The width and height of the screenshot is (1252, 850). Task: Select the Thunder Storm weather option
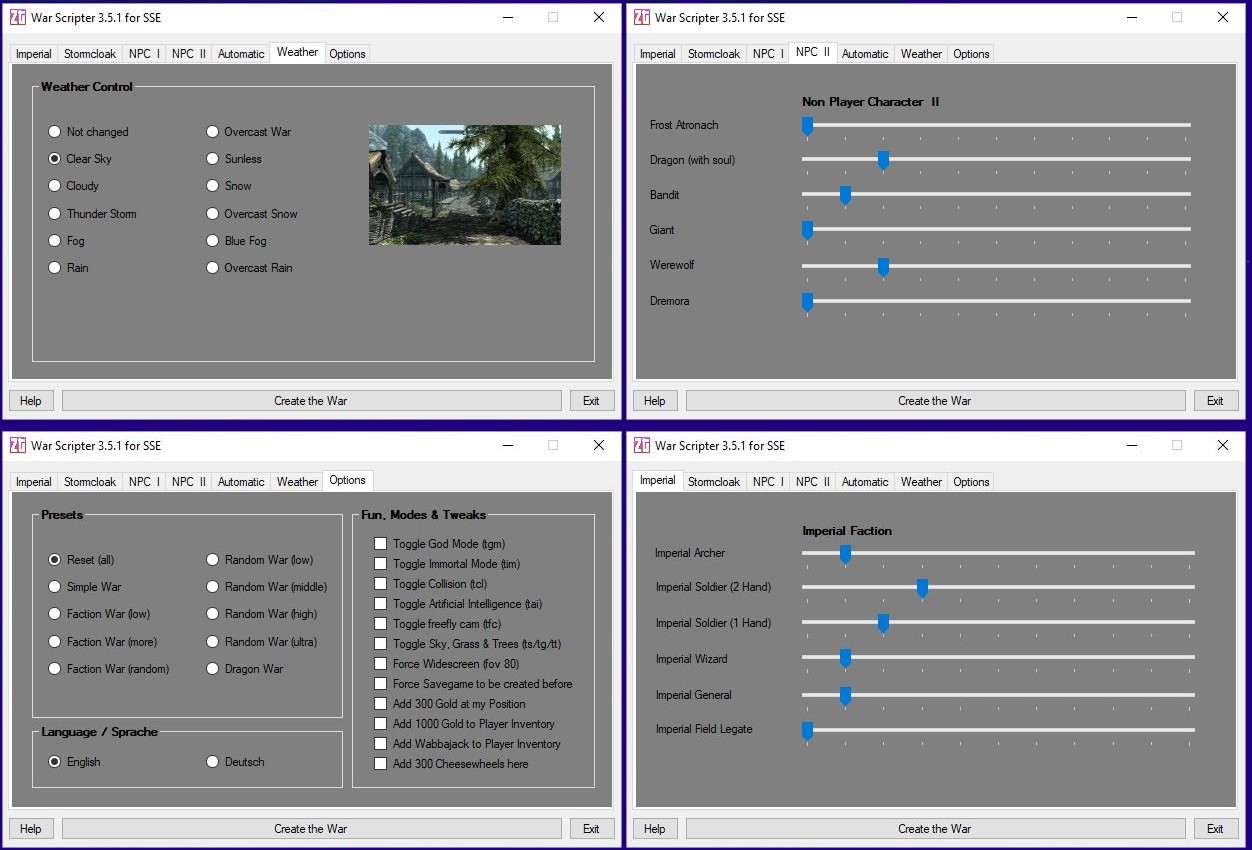click(x=55, y=214)
